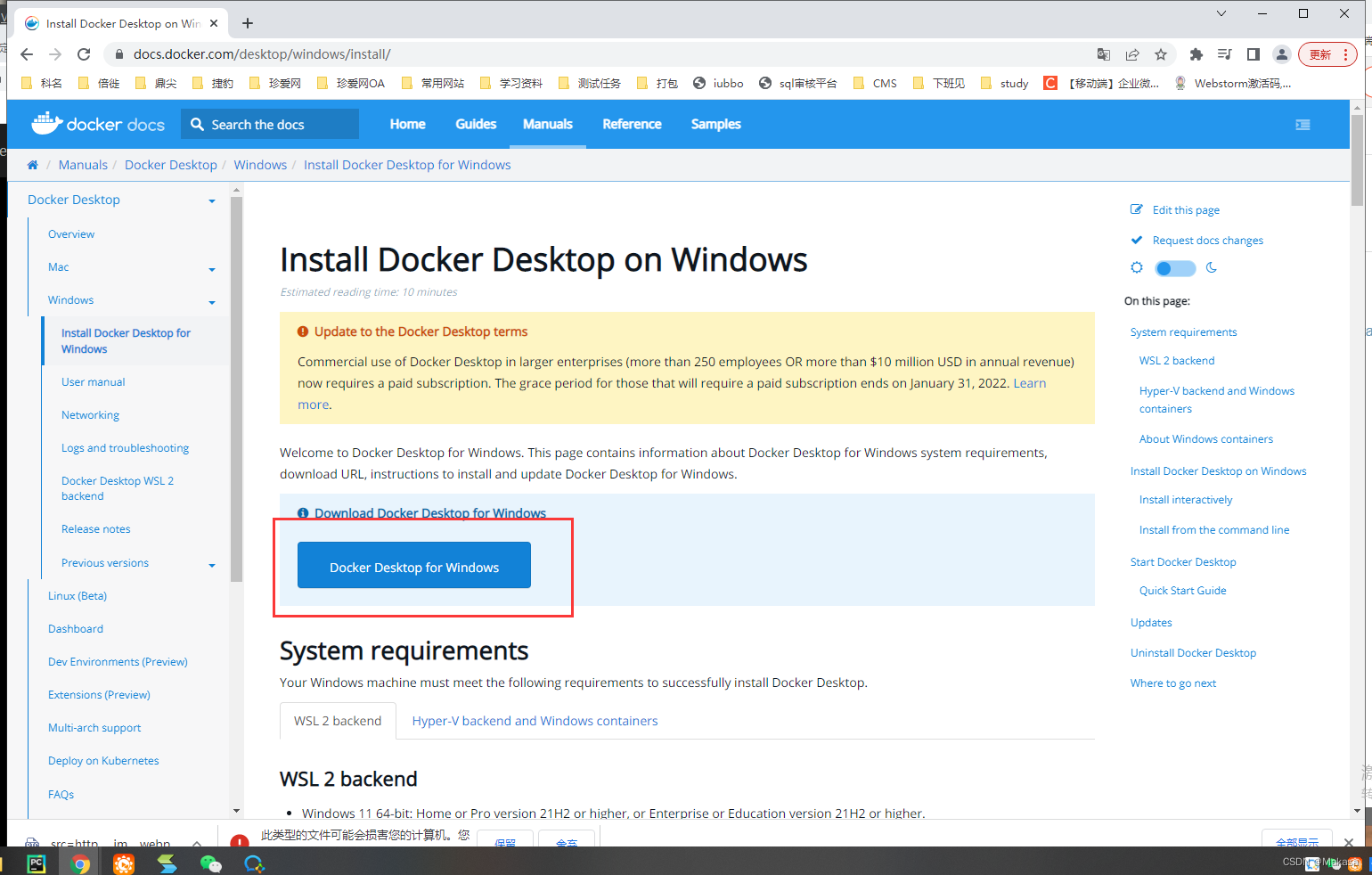Switch to night mode via moon icon

(1212, 267)
